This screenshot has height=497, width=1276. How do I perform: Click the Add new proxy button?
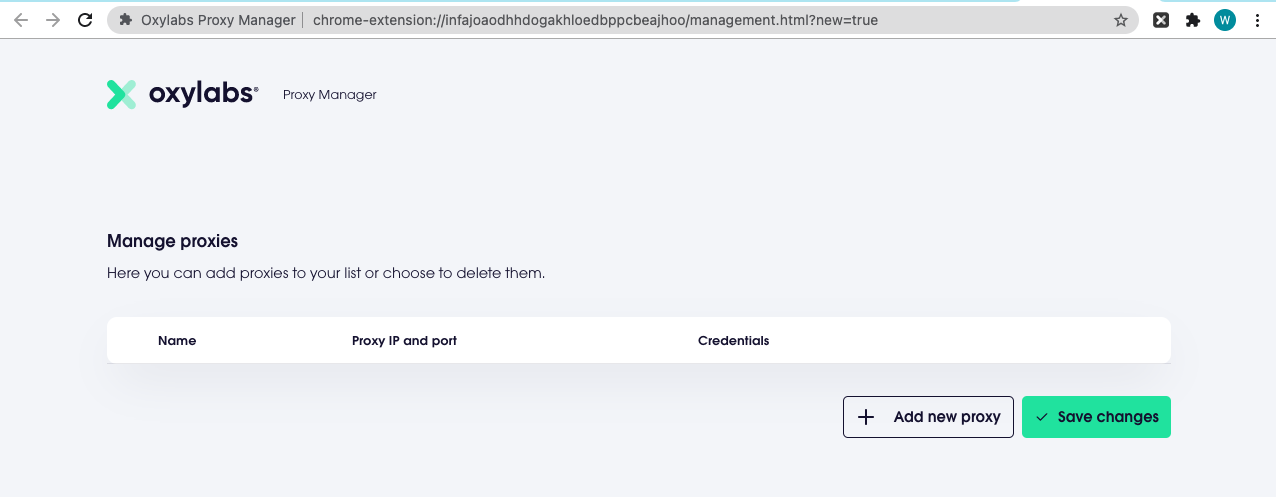click(928, 417)
